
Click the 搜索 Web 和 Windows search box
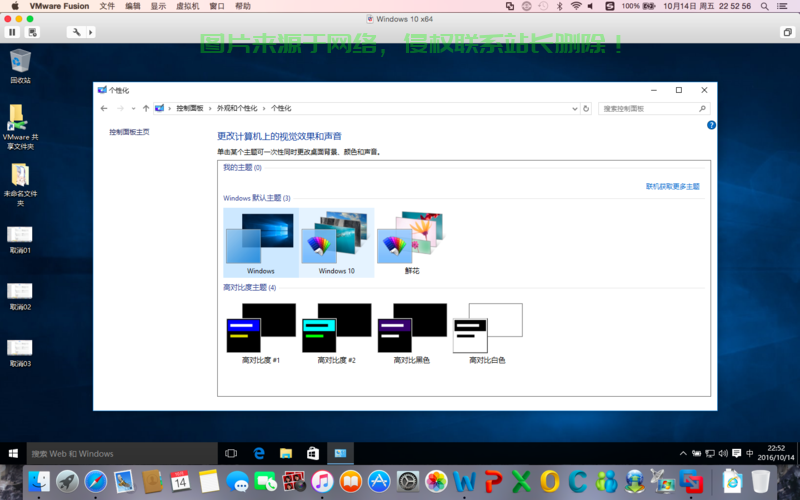pyautogui.click(x=122, y=453)
